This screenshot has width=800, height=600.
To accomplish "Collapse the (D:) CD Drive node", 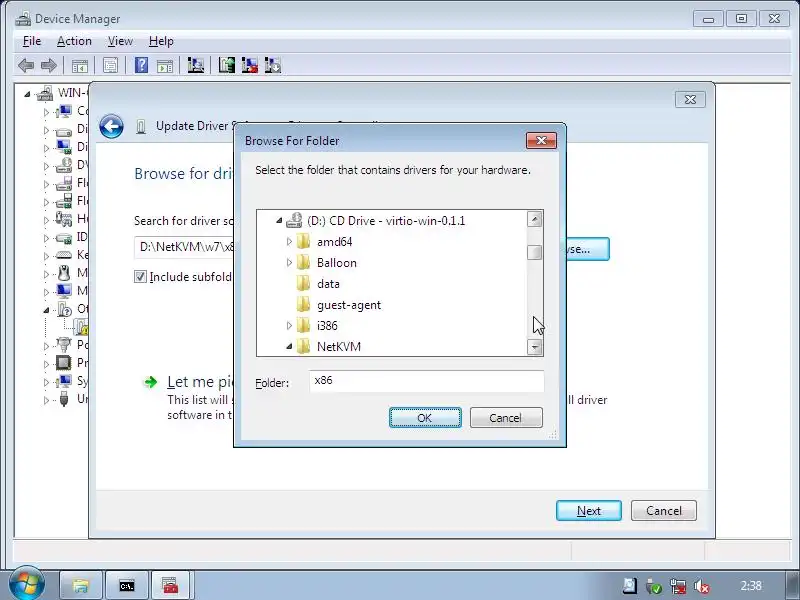I will tap(279, 220).
